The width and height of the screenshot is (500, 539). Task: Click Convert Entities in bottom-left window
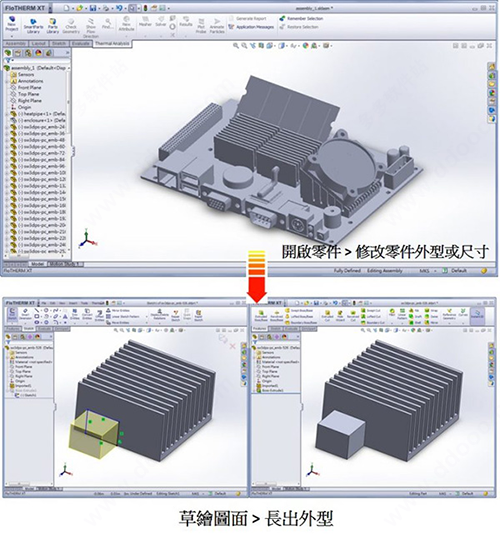click(87, 315)
